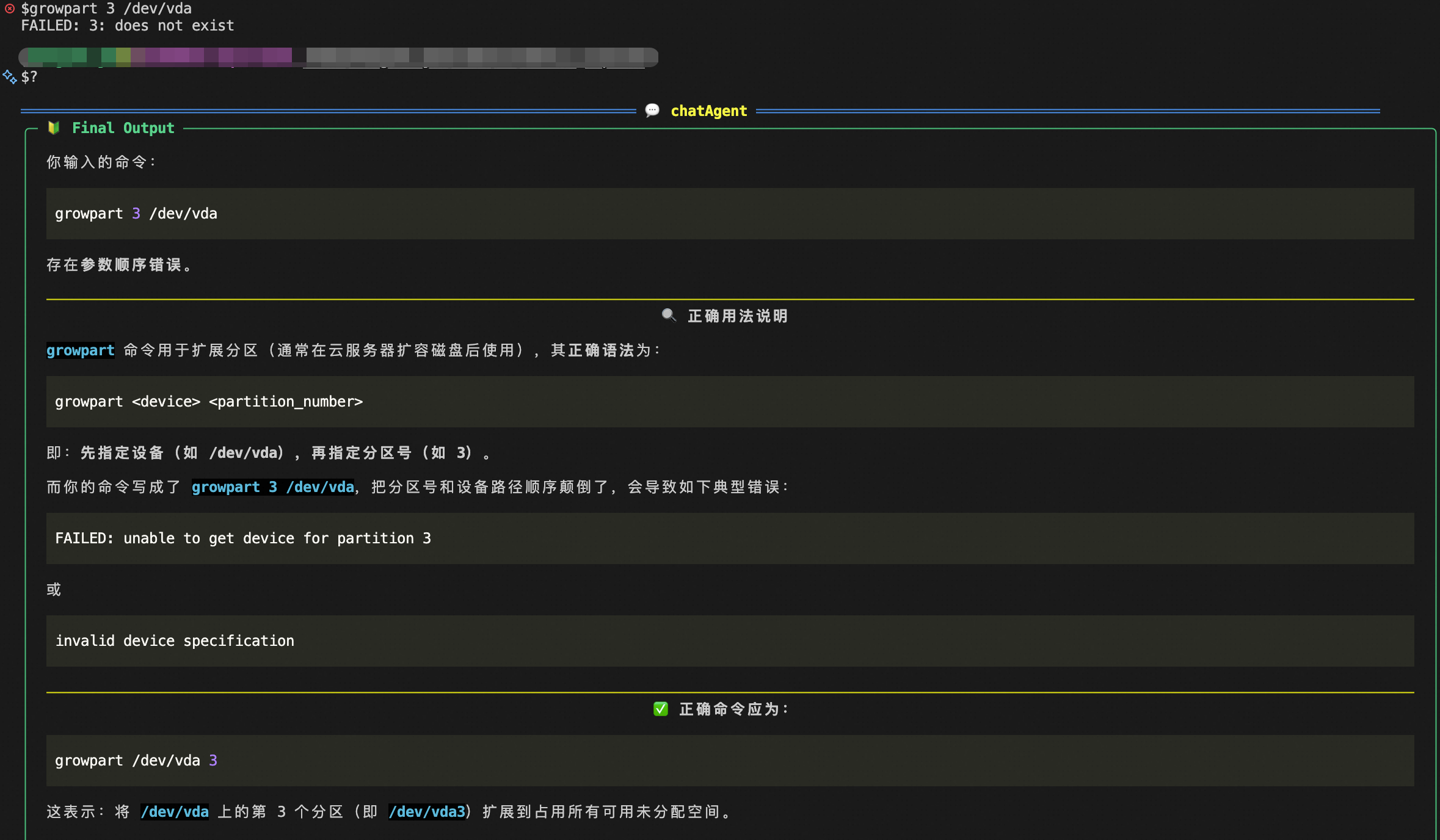Click the magnifying glass icon before 正确用法说明
Image resolution: width=1440 pixels, height=840 pixels.
point(669,316)
